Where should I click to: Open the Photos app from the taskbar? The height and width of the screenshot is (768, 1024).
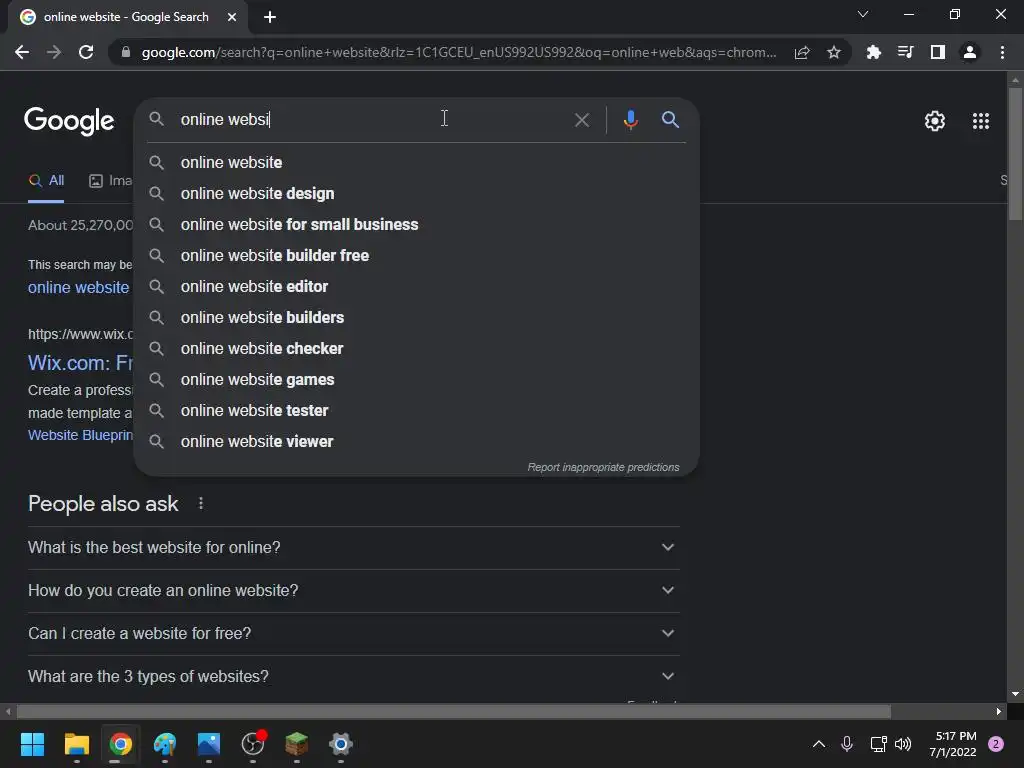point(209,744)
